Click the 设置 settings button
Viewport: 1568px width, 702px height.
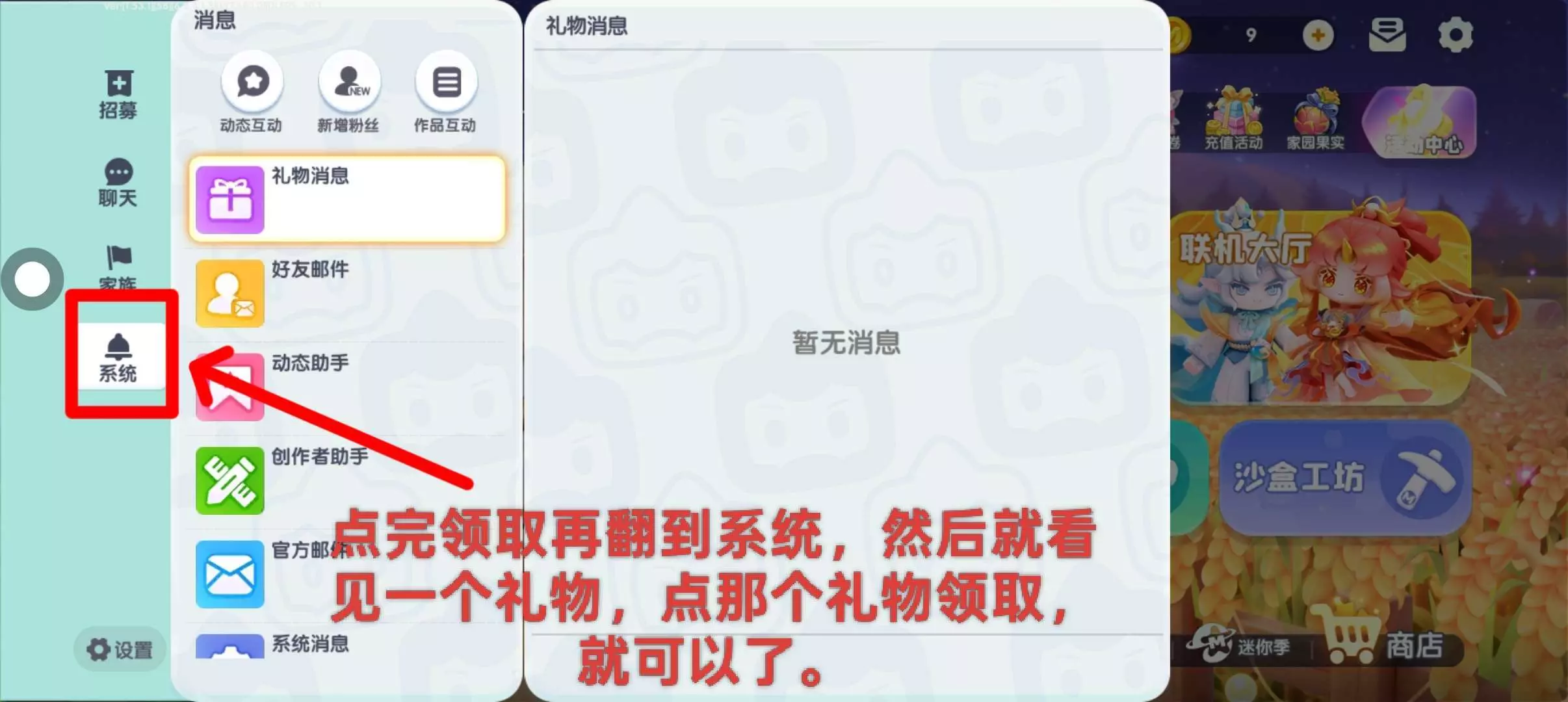click(x=120, y=649)
